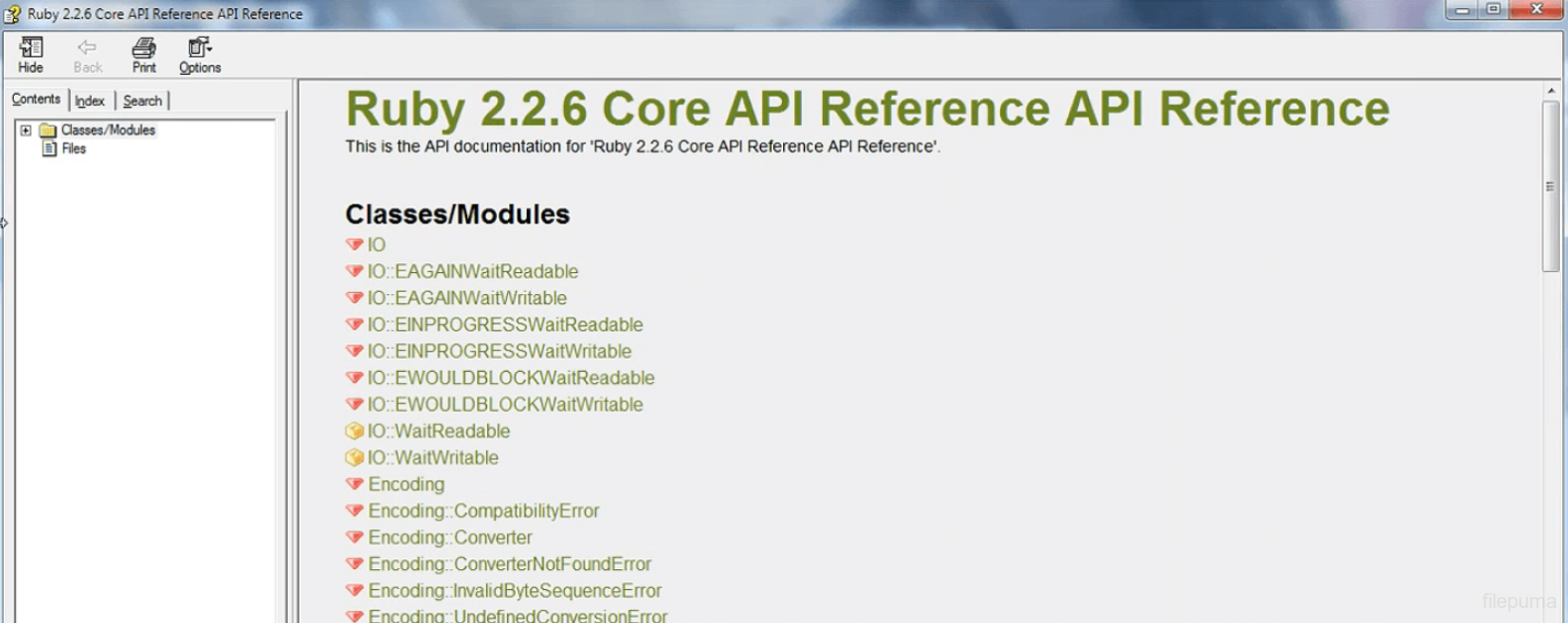
Task: Select the Files document icon in tree
Action: coord(49,149)
